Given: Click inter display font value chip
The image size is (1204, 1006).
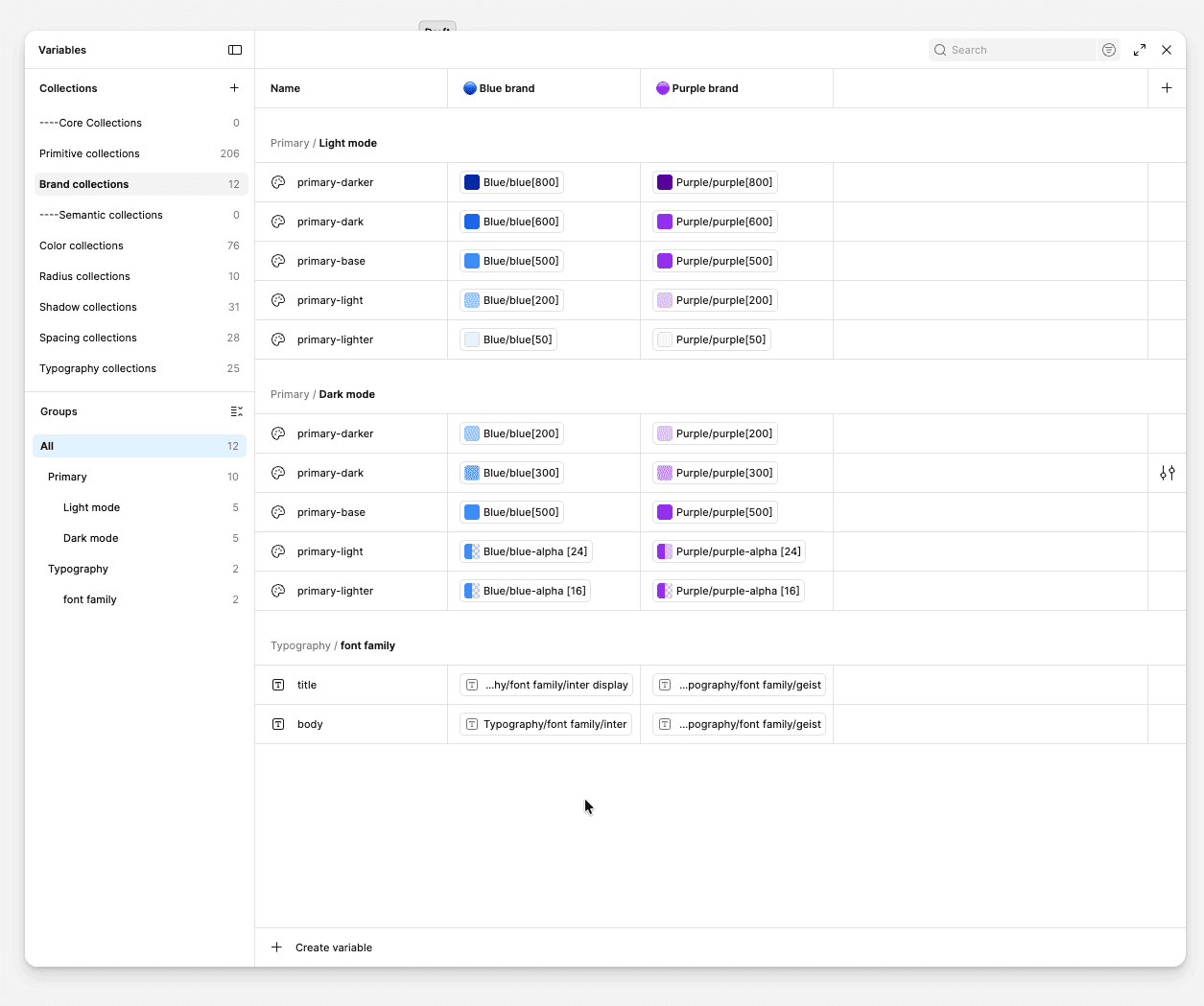Looking at the screenshot, I should pyautogui.click(x=546, y=685).
